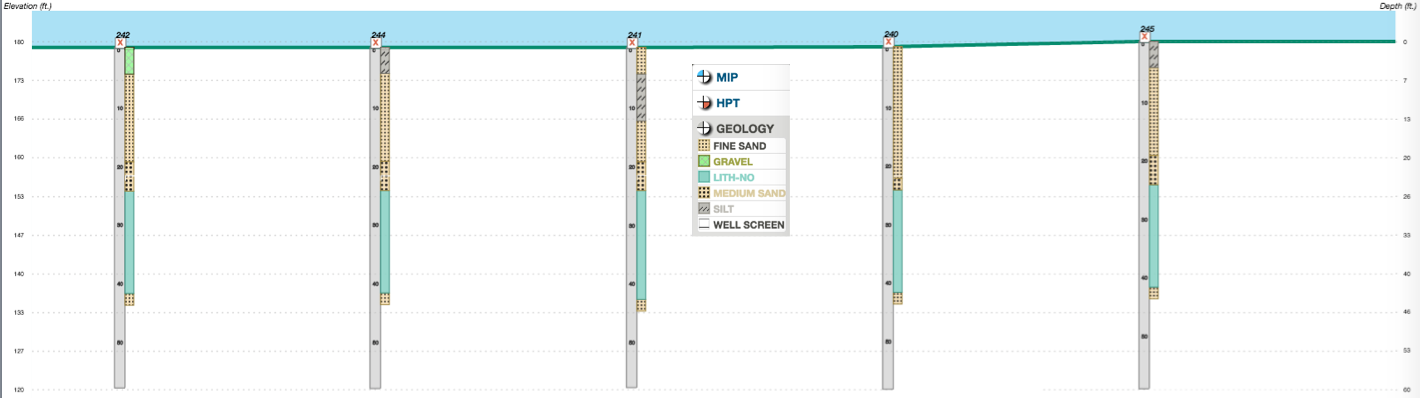Open the HPT legend section
1420x398 pixels.
click(741, 103)
